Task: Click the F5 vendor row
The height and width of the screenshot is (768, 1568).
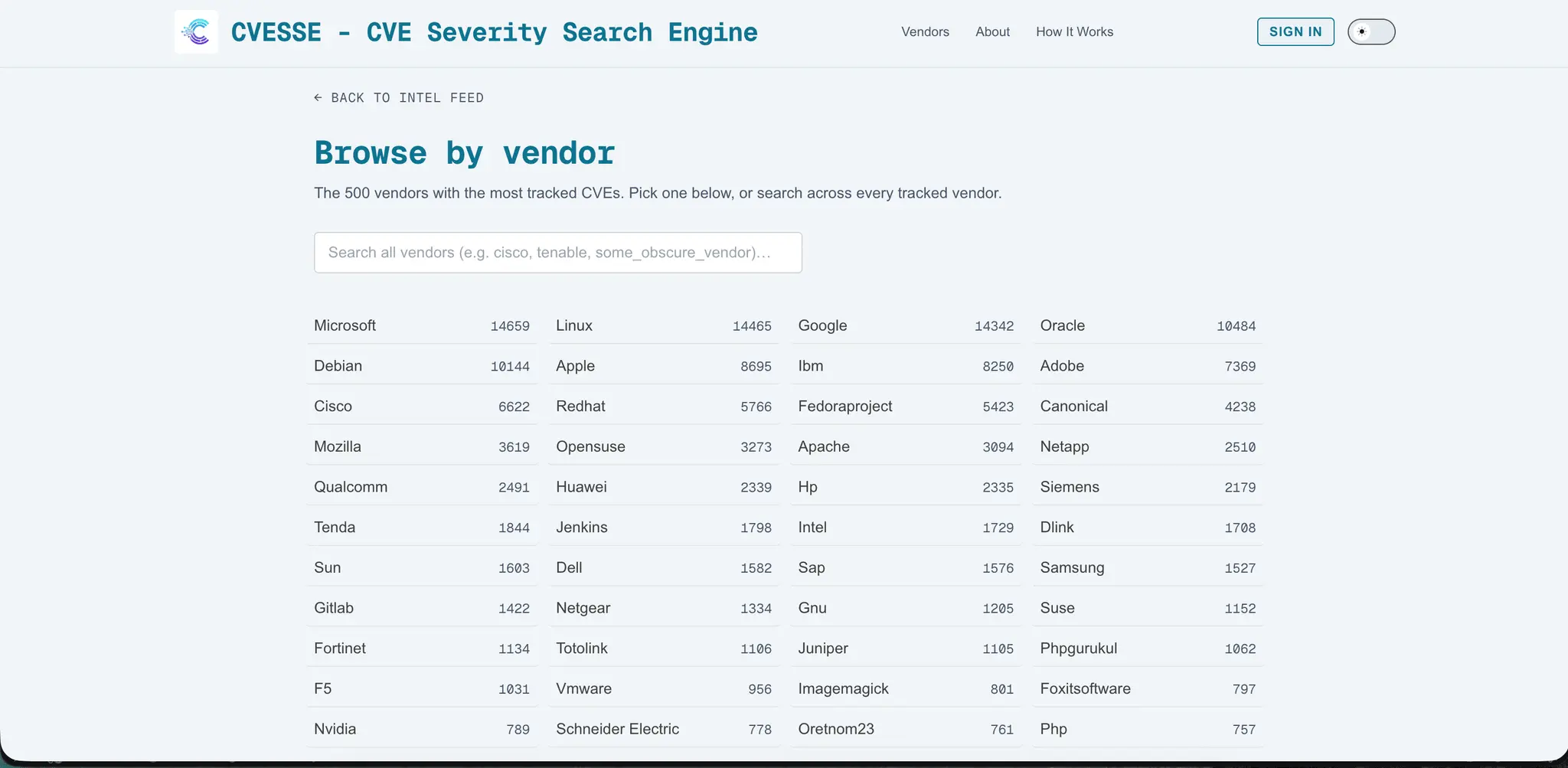Action: pyautogui.click(x=422, y=689)
